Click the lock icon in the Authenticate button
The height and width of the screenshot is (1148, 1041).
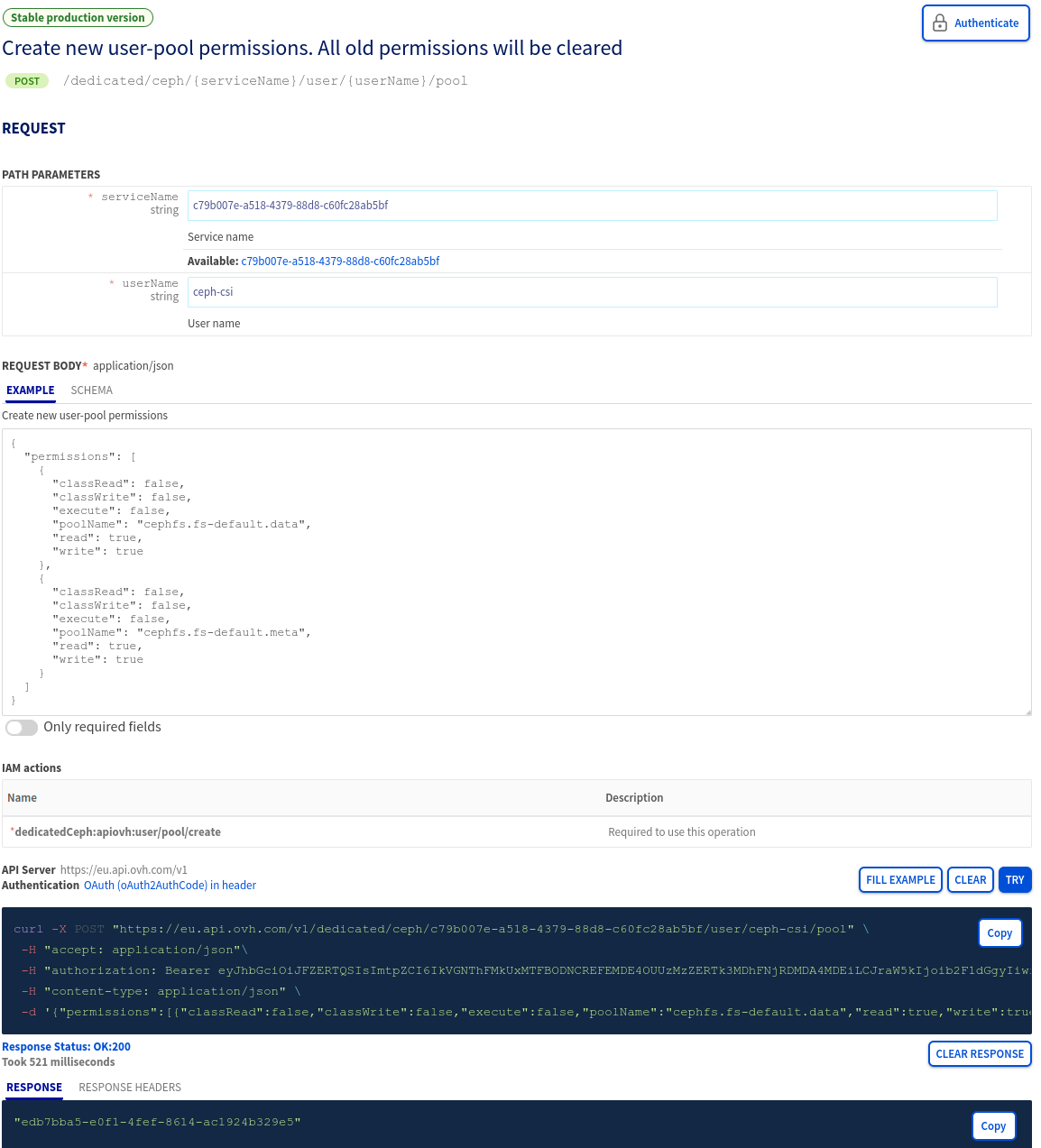click(940, 23)
